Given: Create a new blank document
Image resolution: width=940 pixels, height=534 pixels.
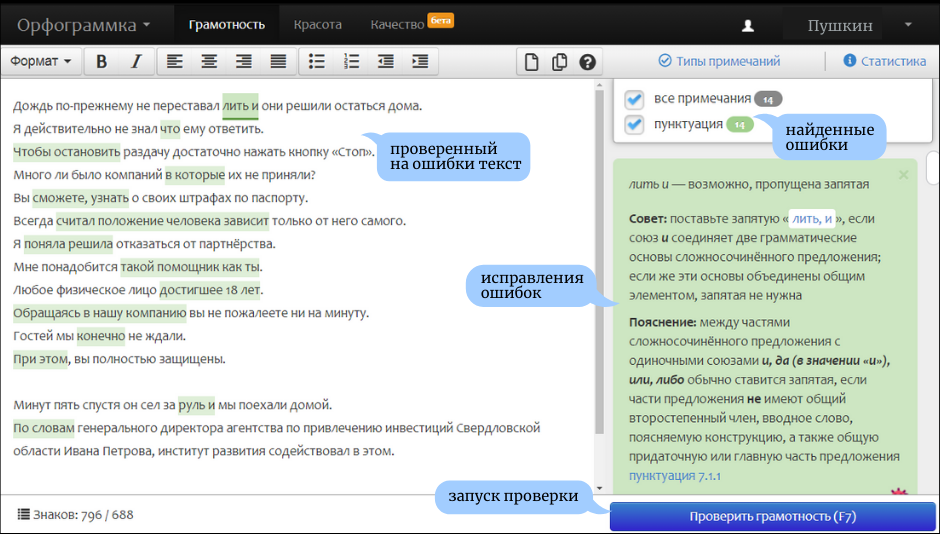Looking at the screenshot, I should tap(531, 61).
